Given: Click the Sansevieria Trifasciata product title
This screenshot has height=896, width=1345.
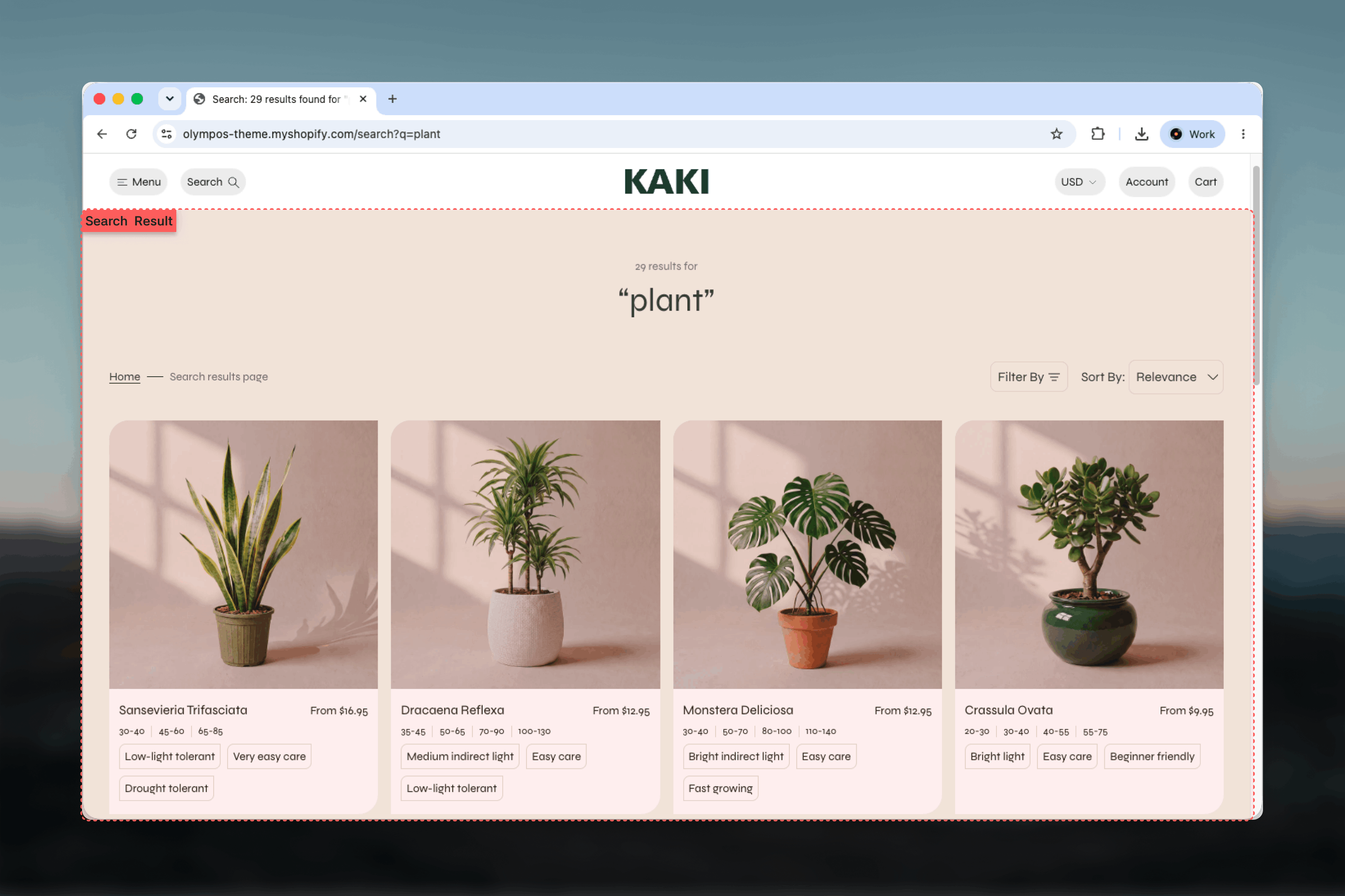Looking at the screenshot, I should coord(183,710).
